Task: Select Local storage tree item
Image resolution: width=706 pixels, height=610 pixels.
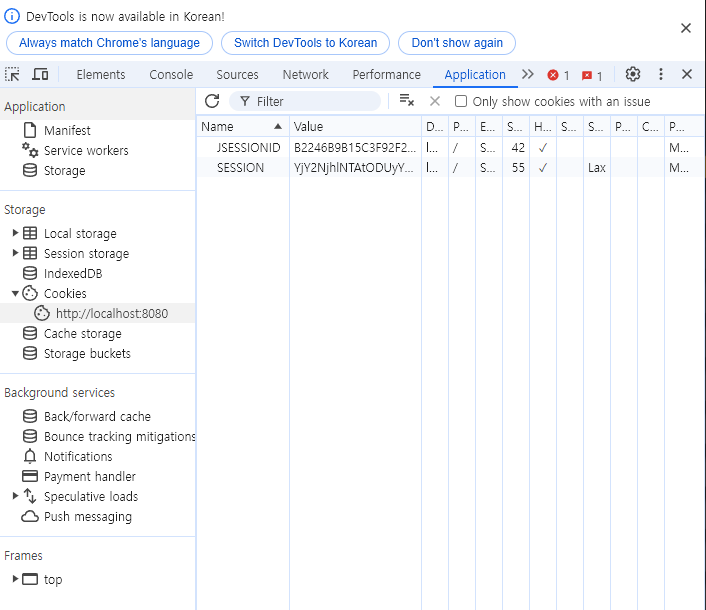Action: tap(80, 234)
